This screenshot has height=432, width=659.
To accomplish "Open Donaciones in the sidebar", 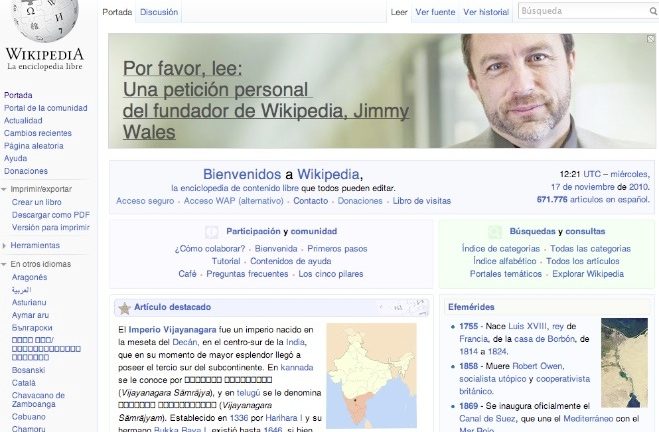I will pos(26,171).
